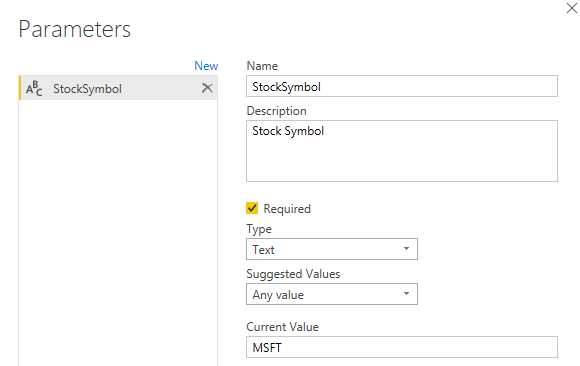Open the Suggested Values dropdown
Viewport: 580px width, 366px height.
pyautogui.click(x=332, y=294)
